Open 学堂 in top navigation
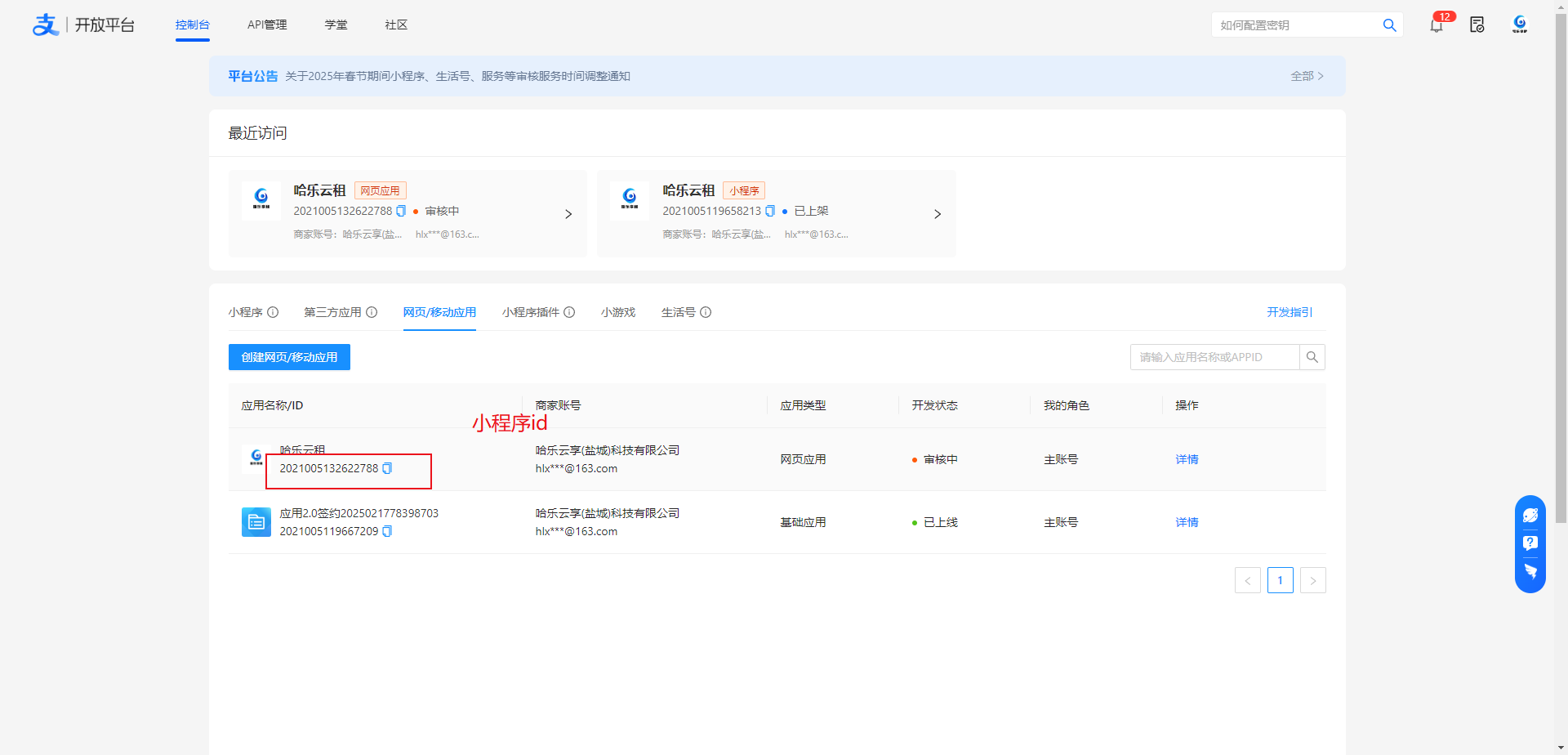1568x755 pixels. [x=336, y=25]
